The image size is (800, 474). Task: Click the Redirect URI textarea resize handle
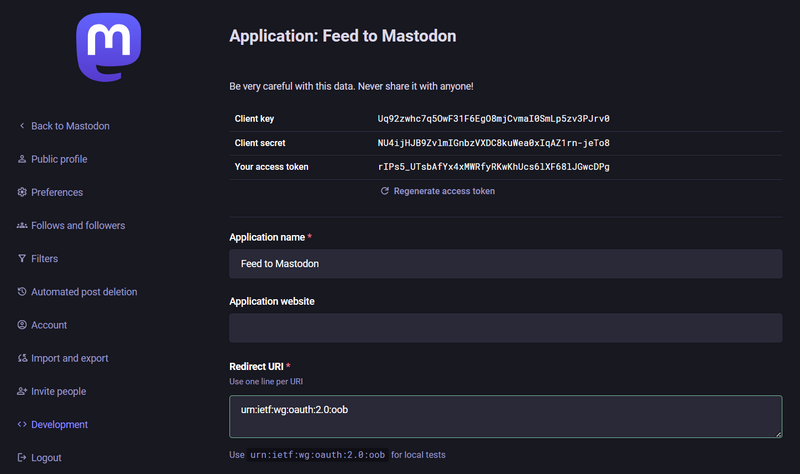click(x=778, y=434)
